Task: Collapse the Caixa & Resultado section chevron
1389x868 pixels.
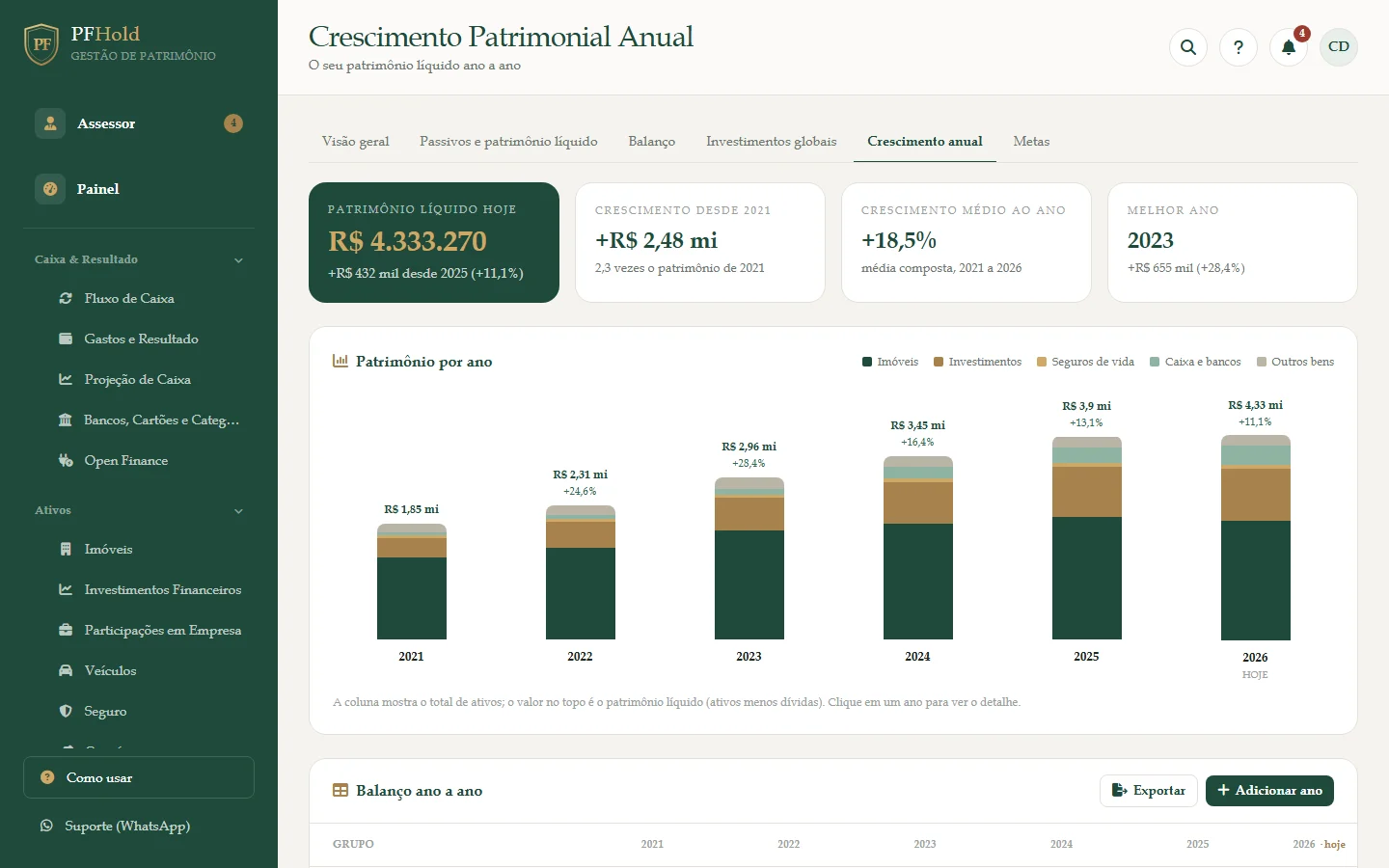Action: (x=238, y=260)
